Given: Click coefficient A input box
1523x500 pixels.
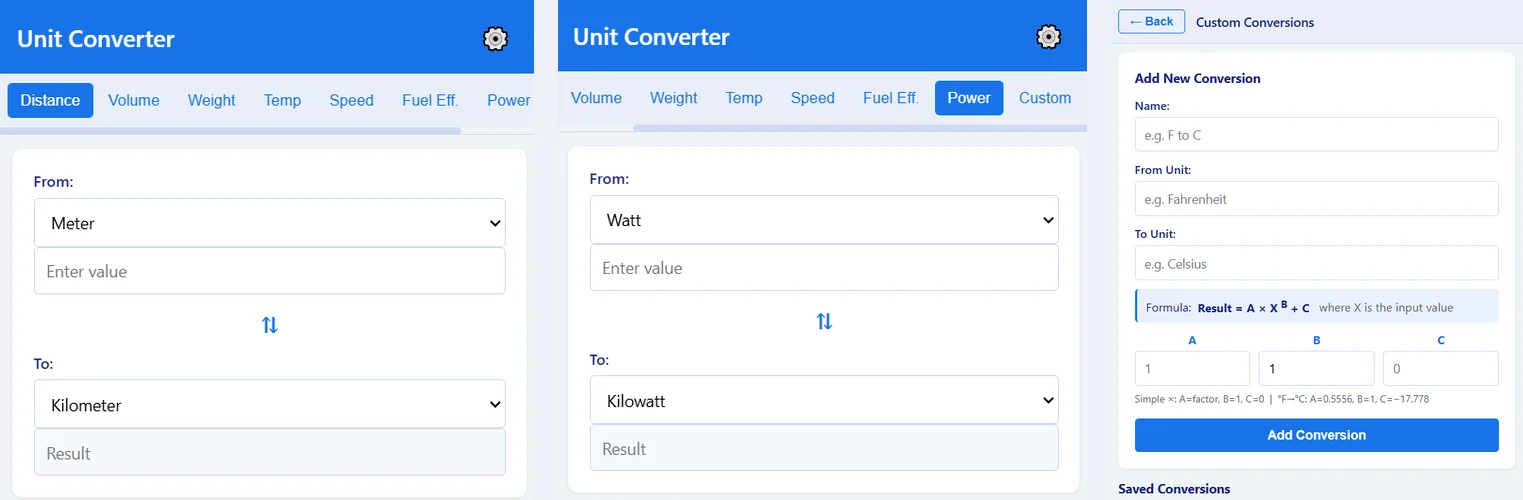Looking at the screenshot, I should [x=1192, y=369].
